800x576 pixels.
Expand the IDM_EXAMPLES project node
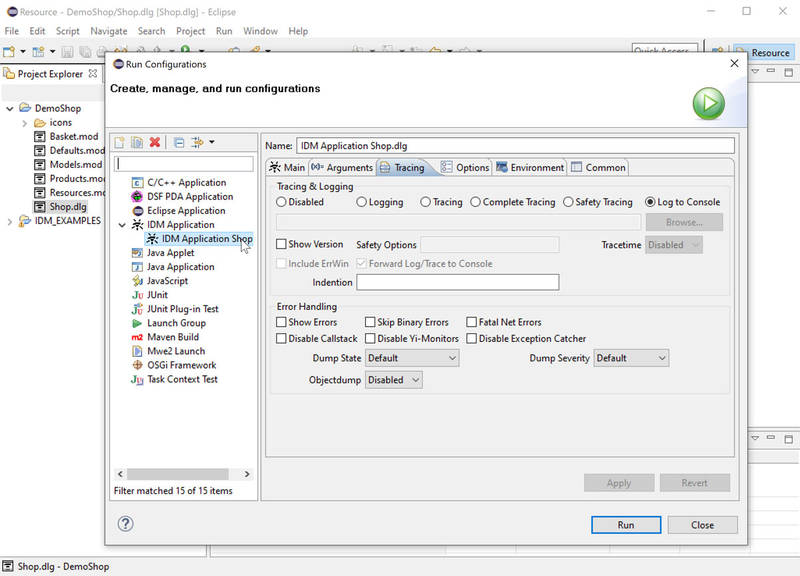[x=10, y=221]
